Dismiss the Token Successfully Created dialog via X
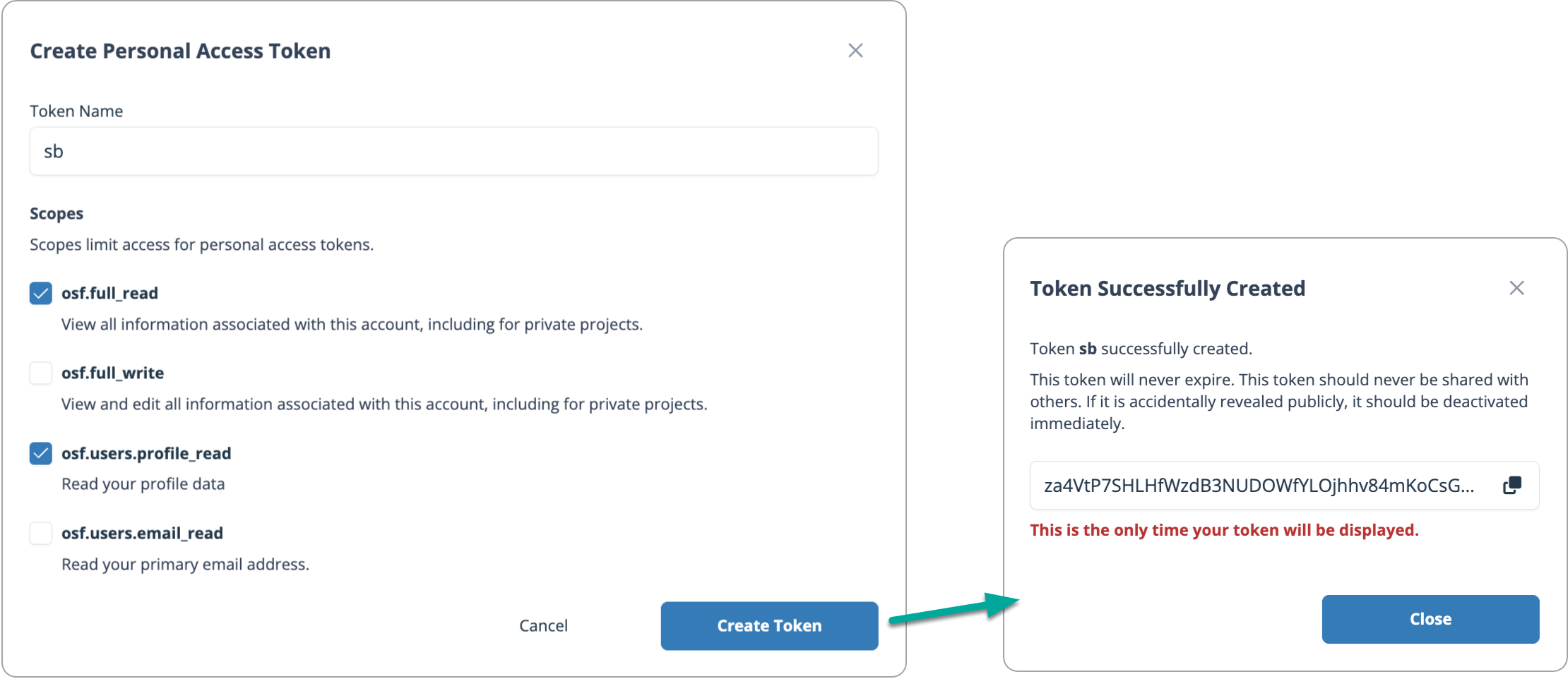The width and height of the screenshot is (1568, 679). pos(1517,288)
